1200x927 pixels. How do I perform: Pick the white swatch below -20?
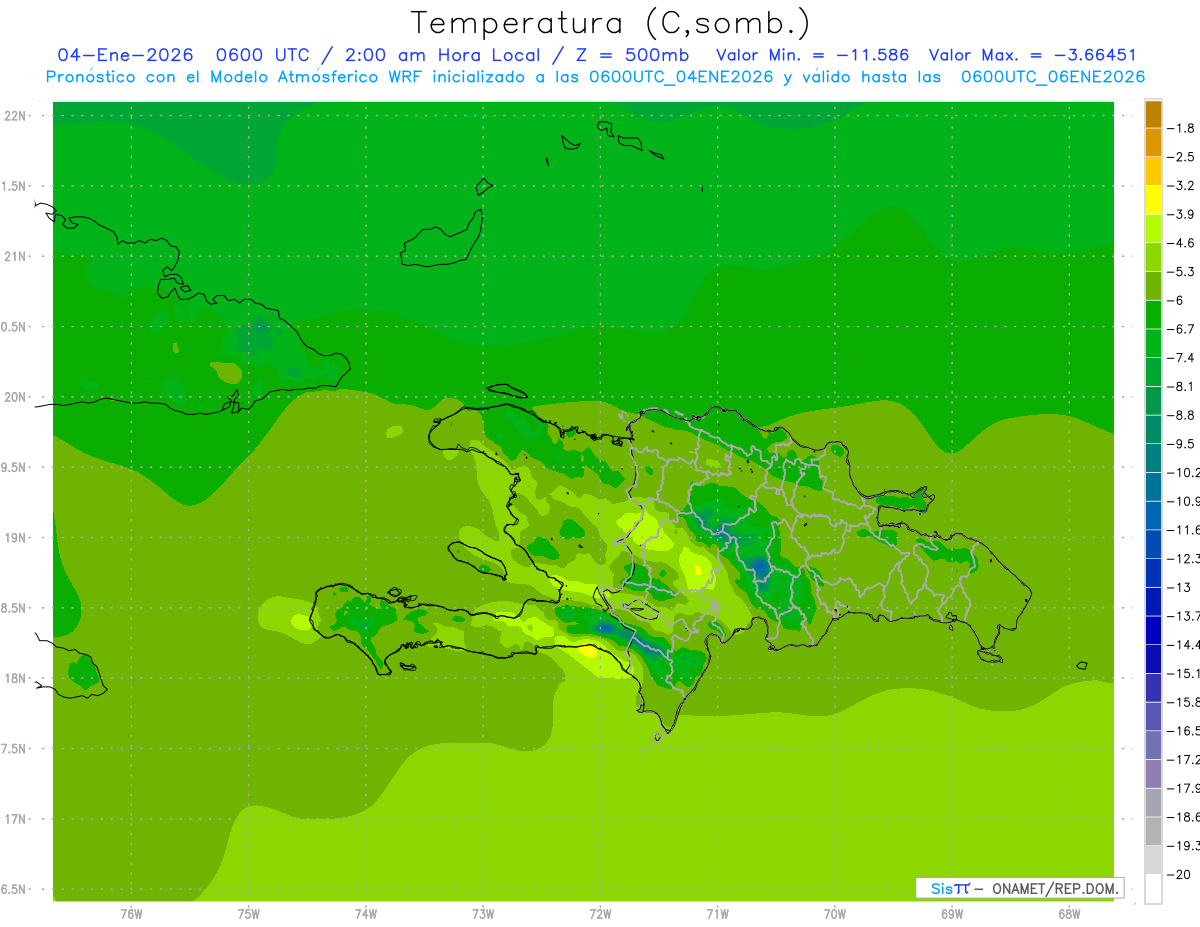[x=1153, y=889]
